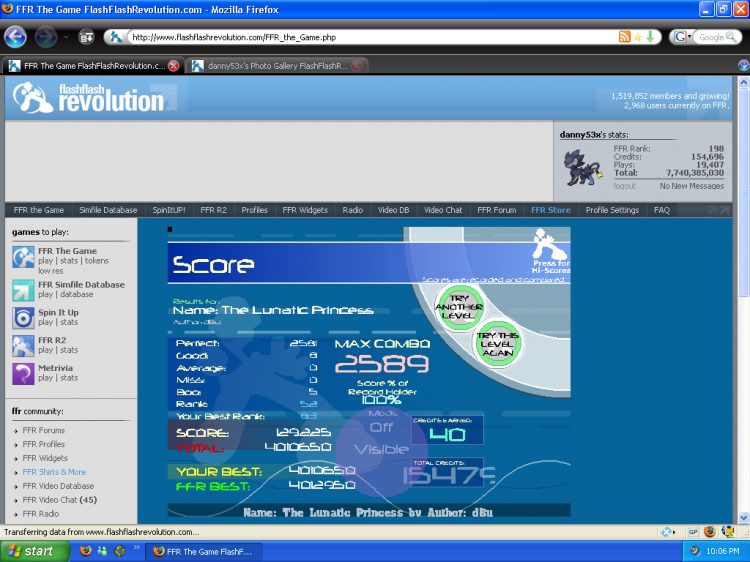Click the danny53x avatar image
The height and width of the screenshot is (562, 750).
coord(582,167)
